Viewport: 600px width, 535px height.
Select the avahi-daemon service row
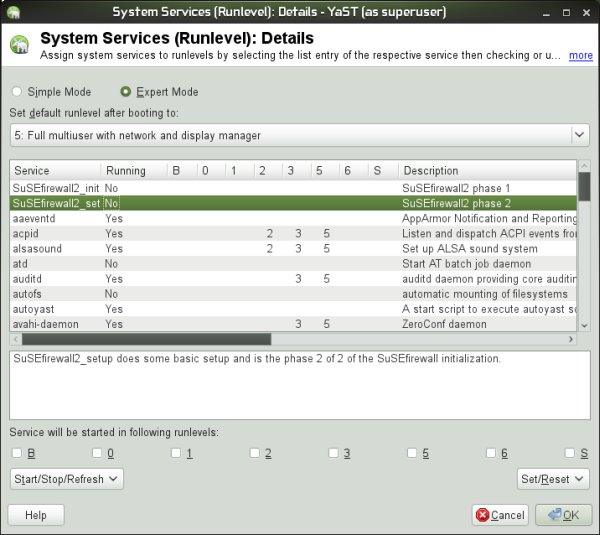pos(293,324)
